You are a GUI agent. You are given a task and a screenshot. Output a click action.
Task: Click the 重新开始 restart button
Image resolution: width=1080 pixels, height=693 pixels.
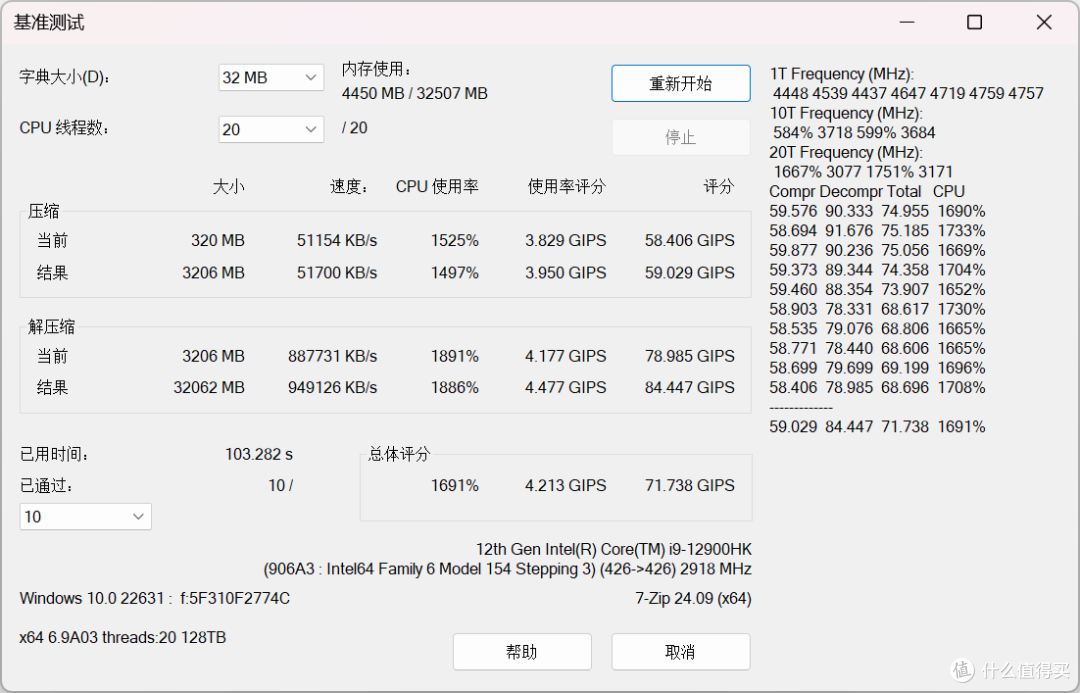(x=680, y=84)
